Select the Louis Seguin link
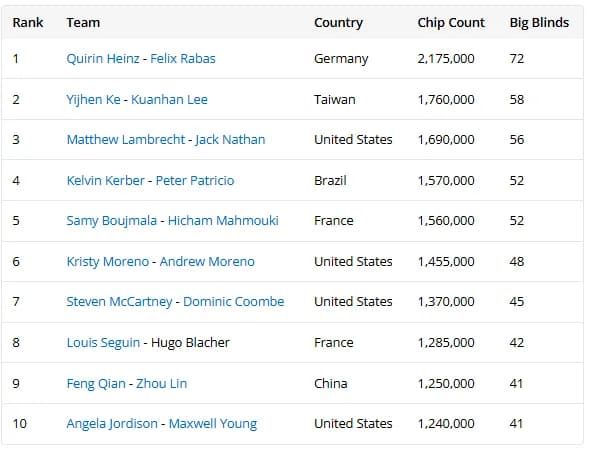Screen dimensions: 591x453 [x=103, y=343]
